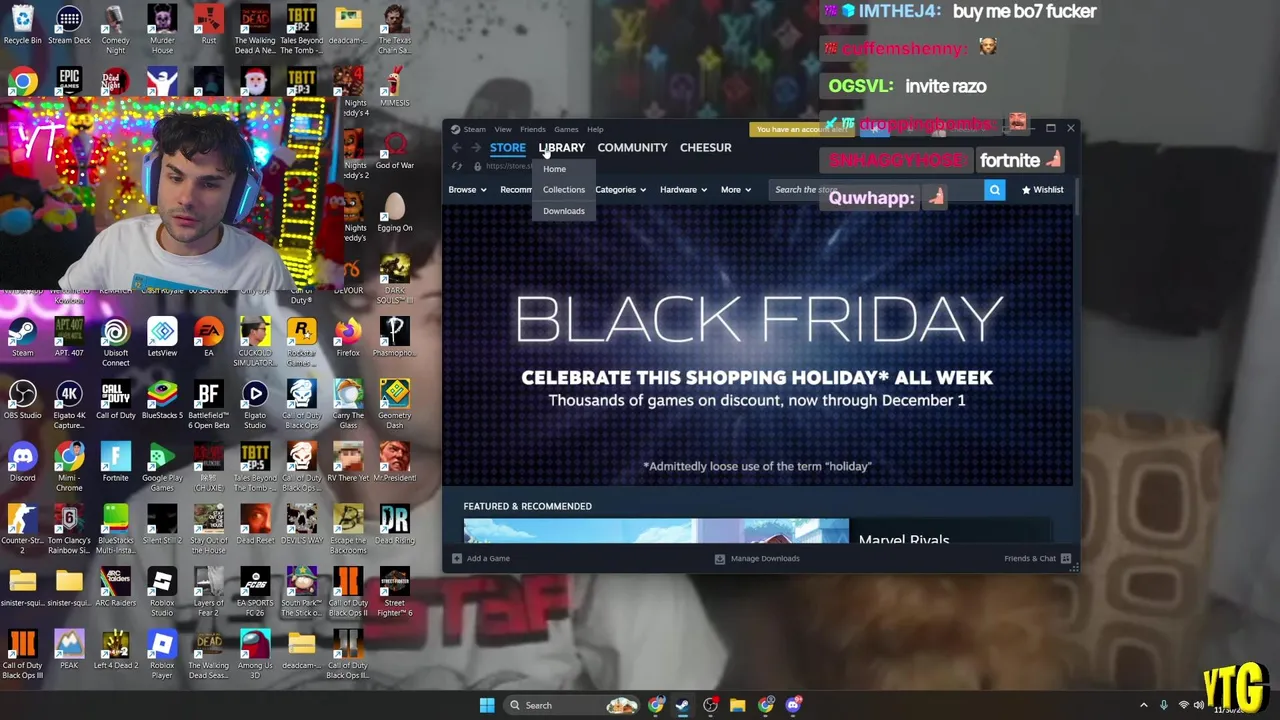The image size is (1280, 720).
Task: Open Discord from the taskbar
Action: tap(793, 705)
